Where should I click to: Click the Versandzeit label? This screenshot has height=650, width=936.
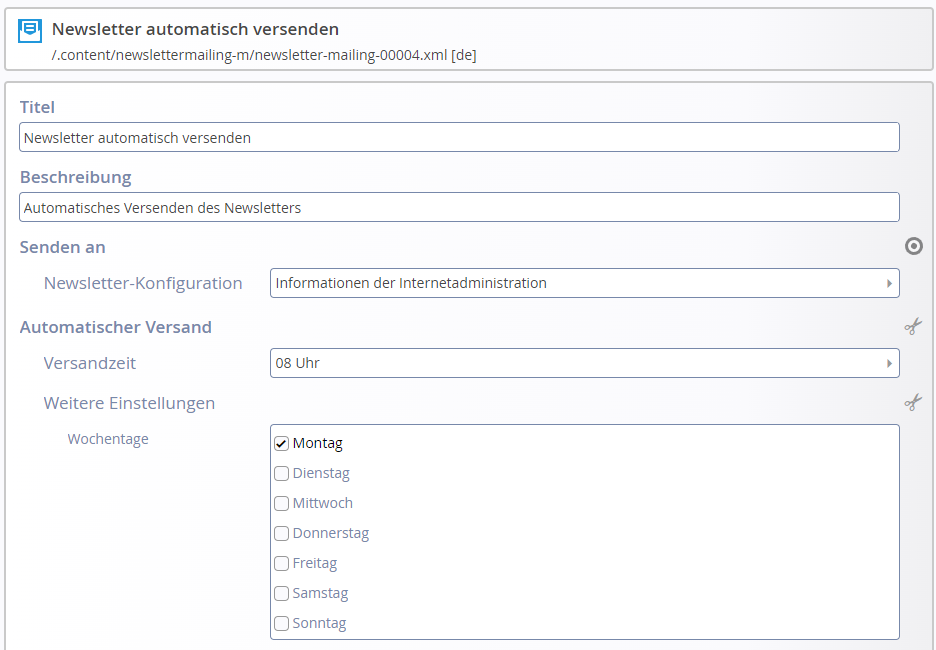90,363
